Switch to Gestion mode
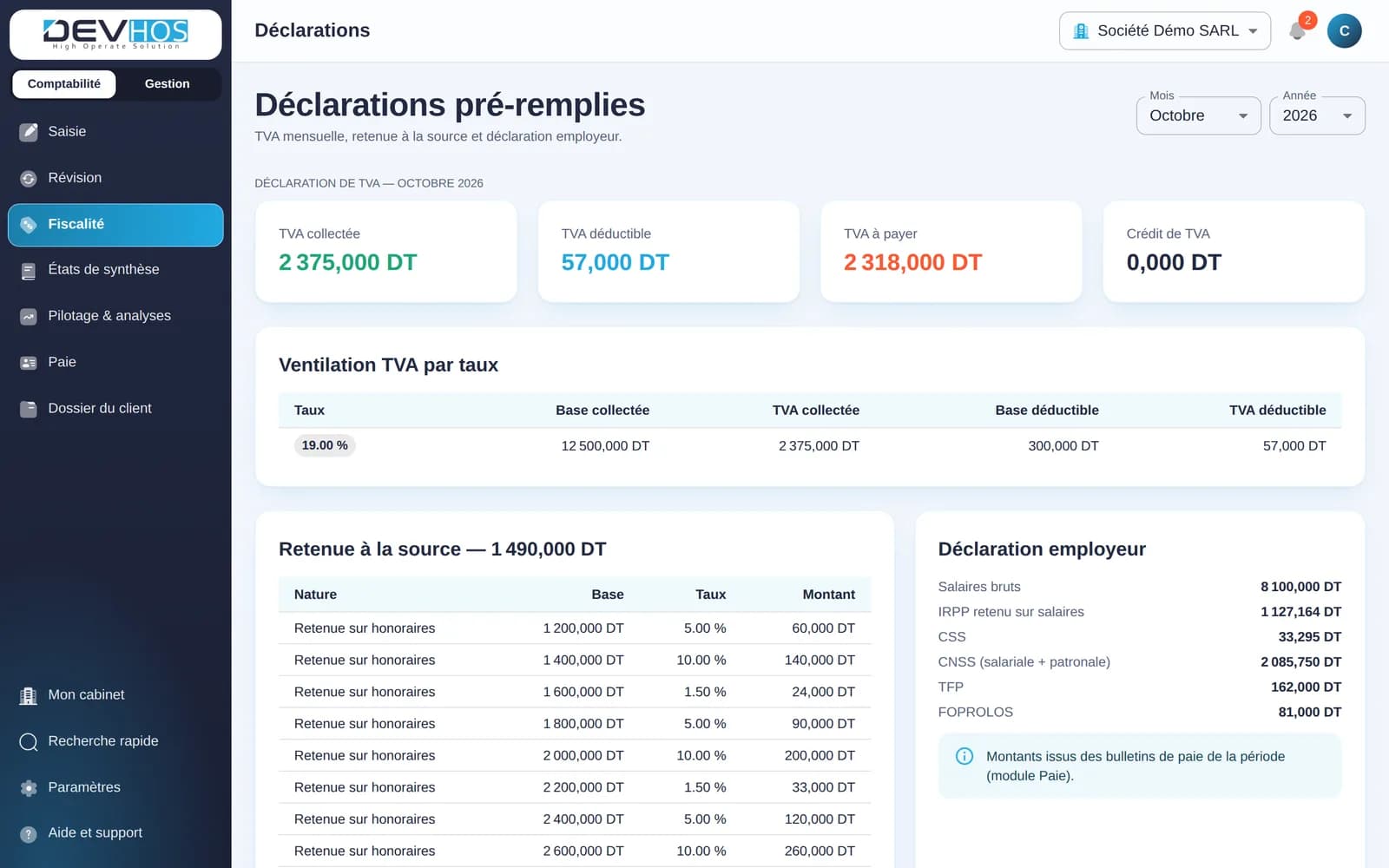The width and height of the screenshot is (1389, 868). [167, 84]
